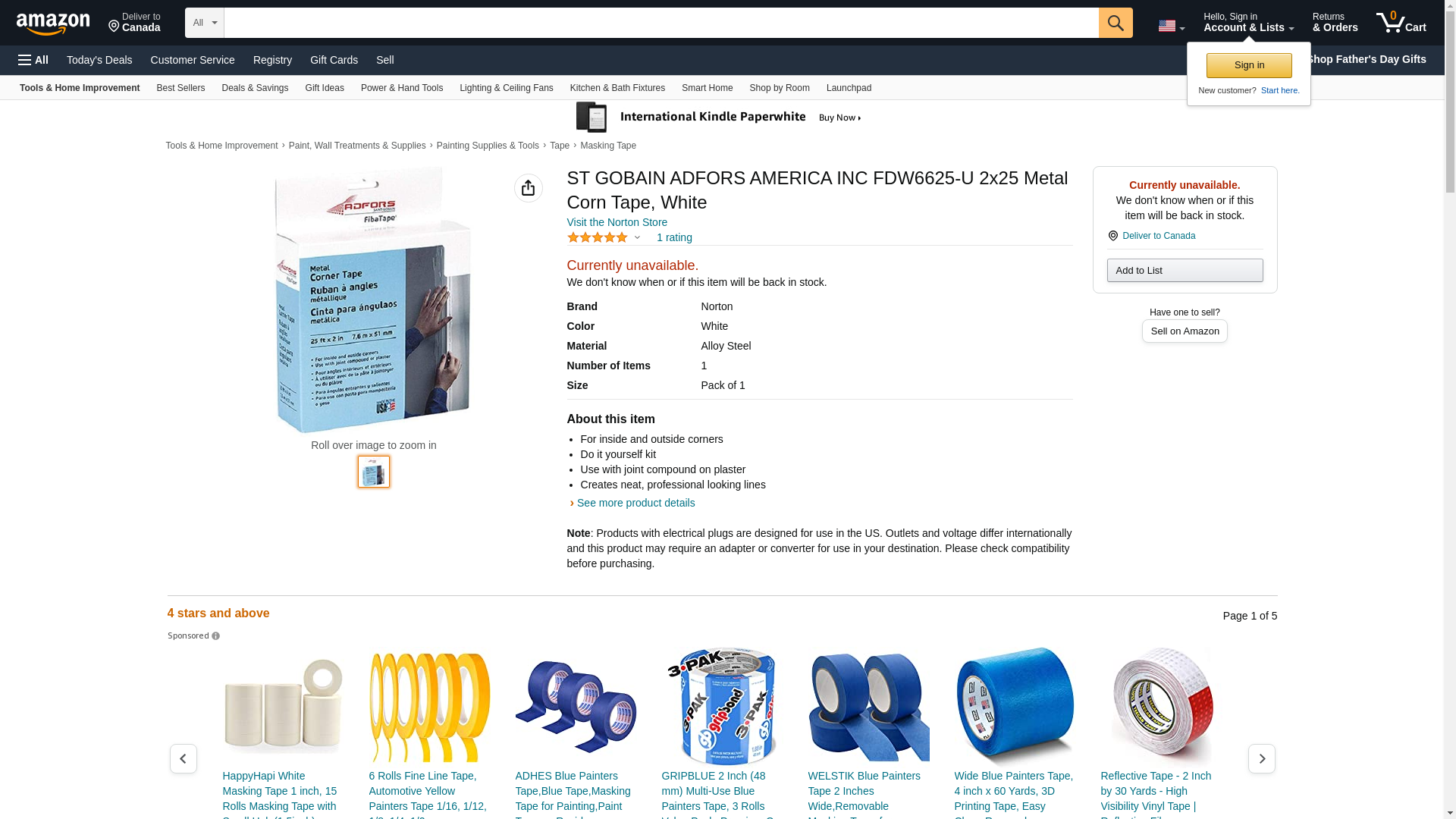Click the Amazon logo

[53, 24]
